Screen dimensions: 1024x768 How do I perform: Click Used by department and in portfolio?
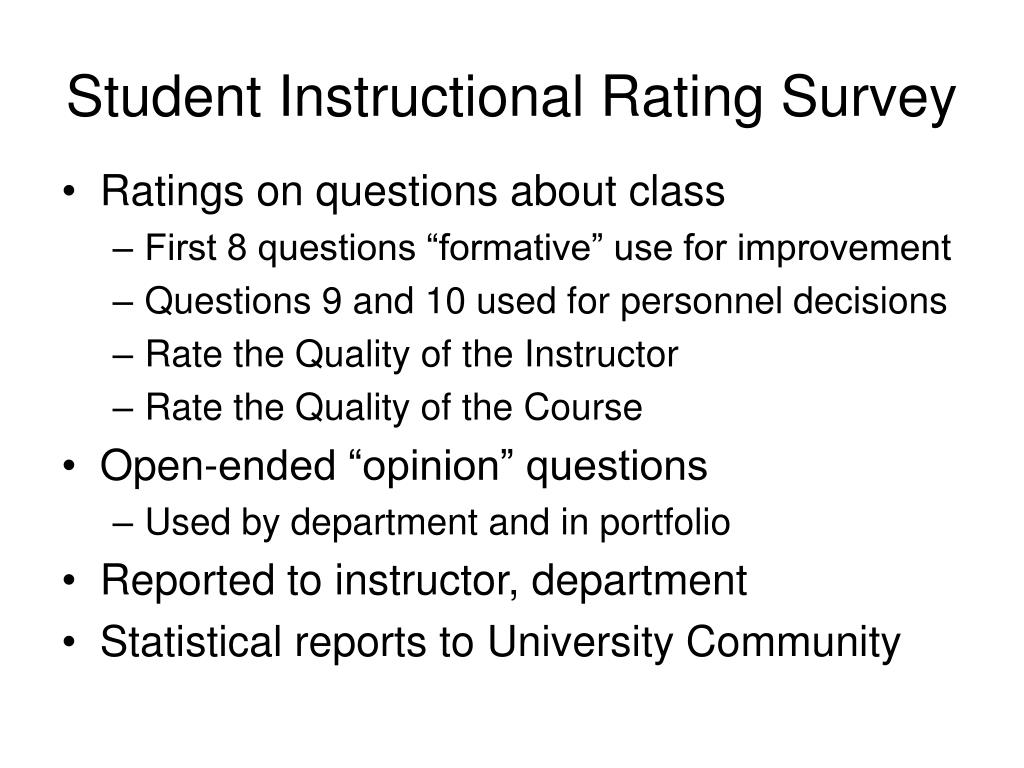[438, 523]
